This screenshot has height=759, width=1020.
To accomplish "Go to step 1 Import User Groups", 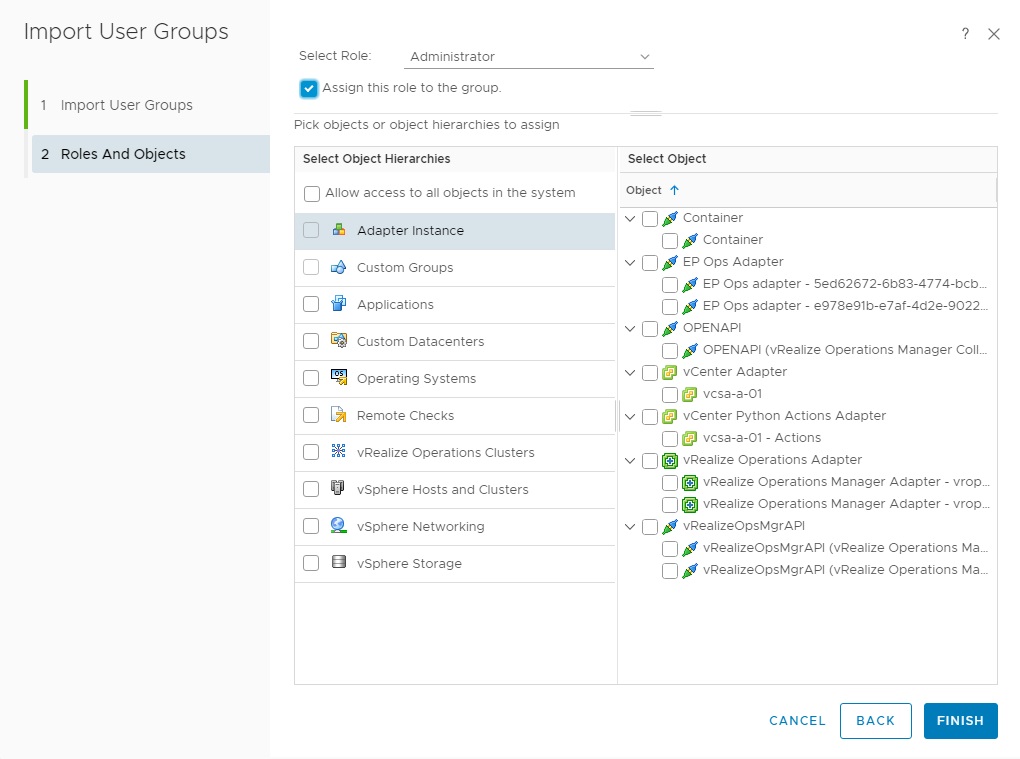I will point(149,105).
